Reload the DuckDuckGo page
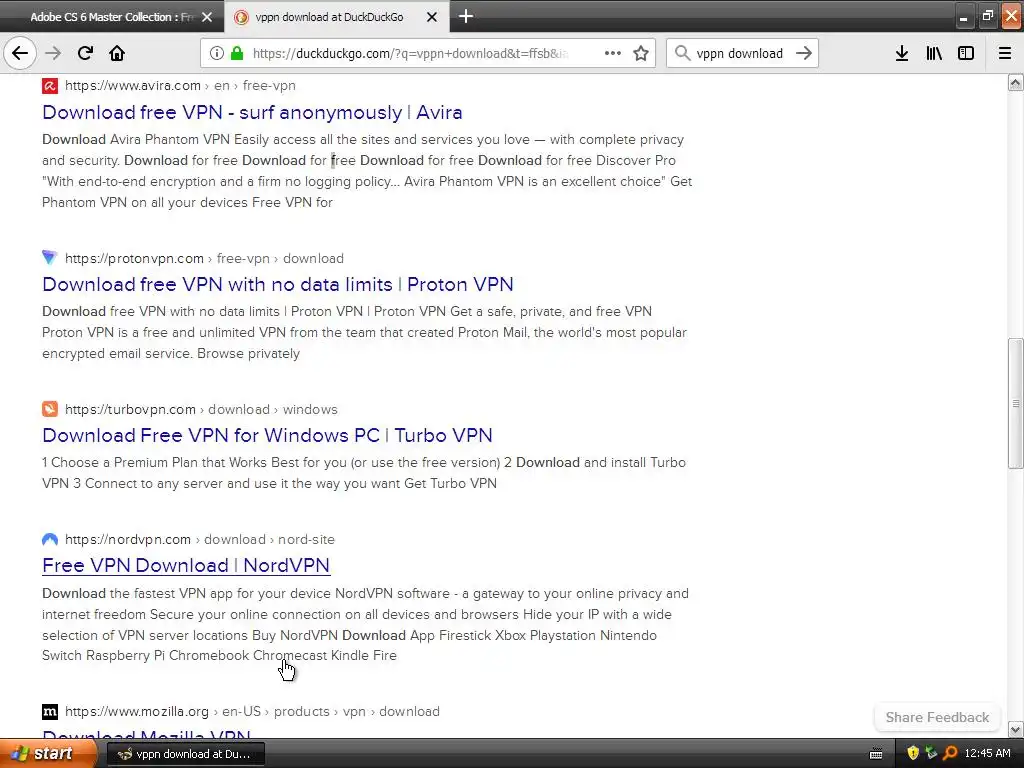 tap(85, 53)
